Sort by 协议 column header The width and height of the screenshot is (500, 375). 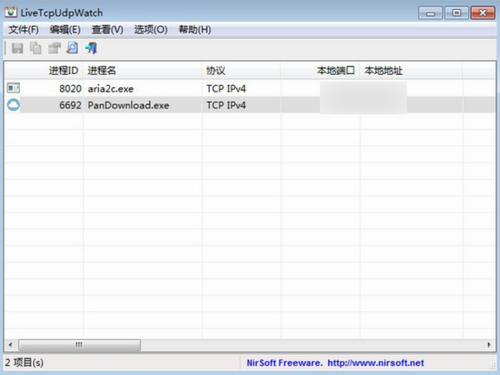coord(241,70)
